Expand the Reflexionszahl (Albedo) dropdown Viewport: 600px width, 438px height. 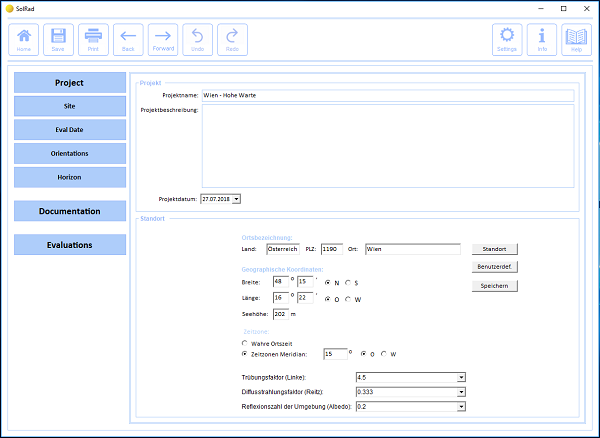coord(462,407)
